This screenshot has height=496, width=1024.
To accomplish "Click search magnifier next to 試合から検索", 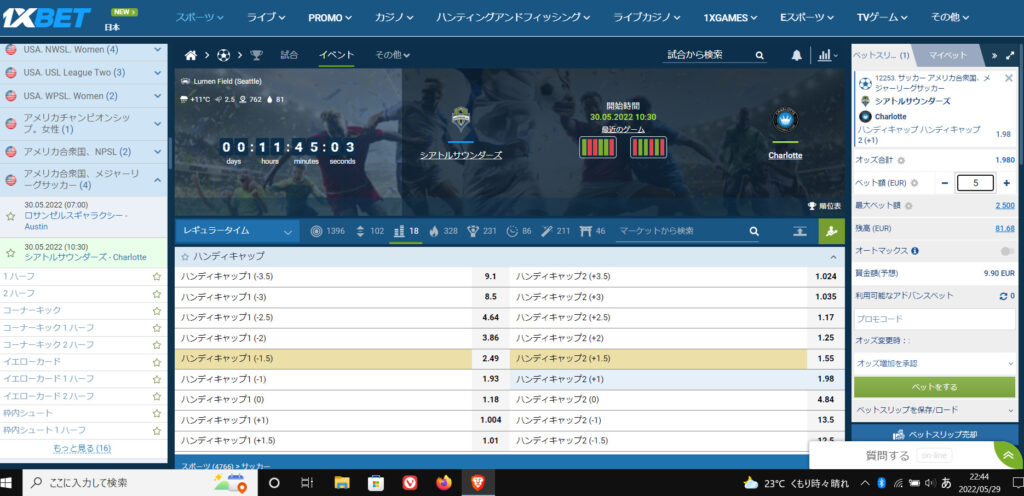I will (x=760, y=55).
